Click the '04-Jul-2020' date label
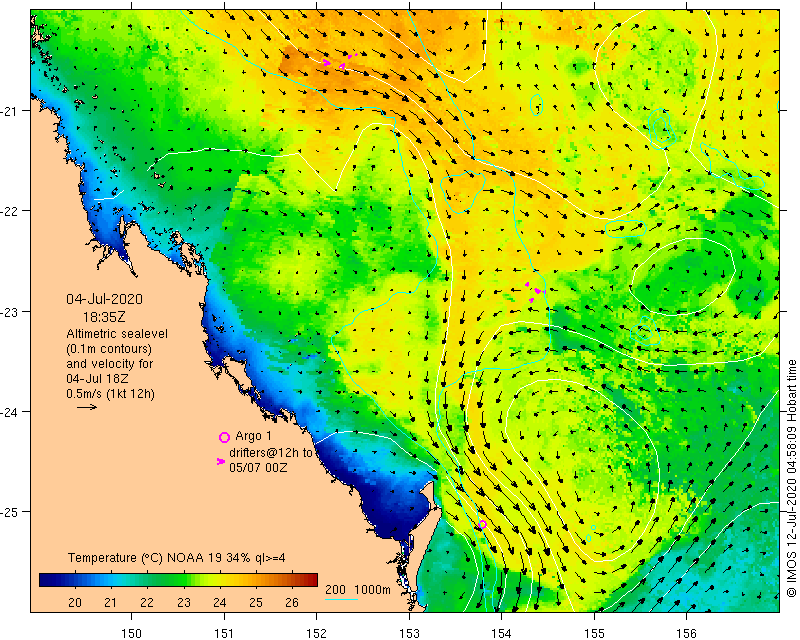Screen dimensions: 800x640 click(x=105, y=300)
